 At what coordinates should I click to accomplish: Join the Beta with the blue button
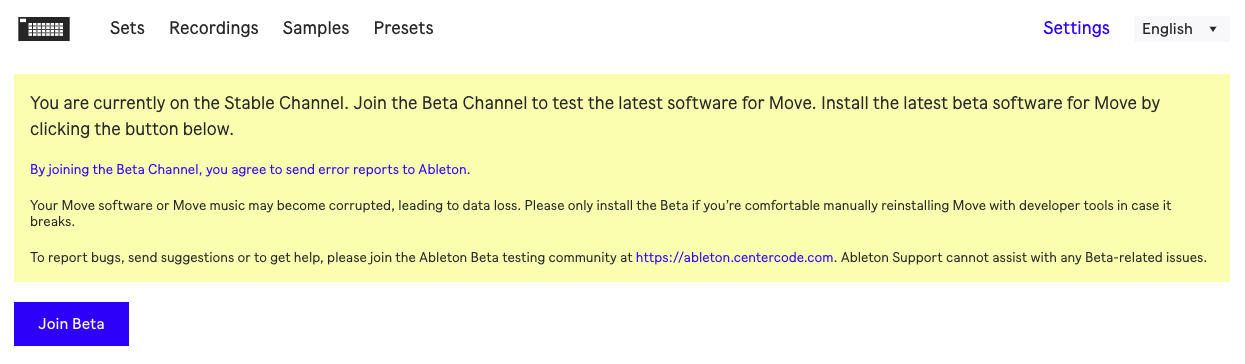coord(71,324)
